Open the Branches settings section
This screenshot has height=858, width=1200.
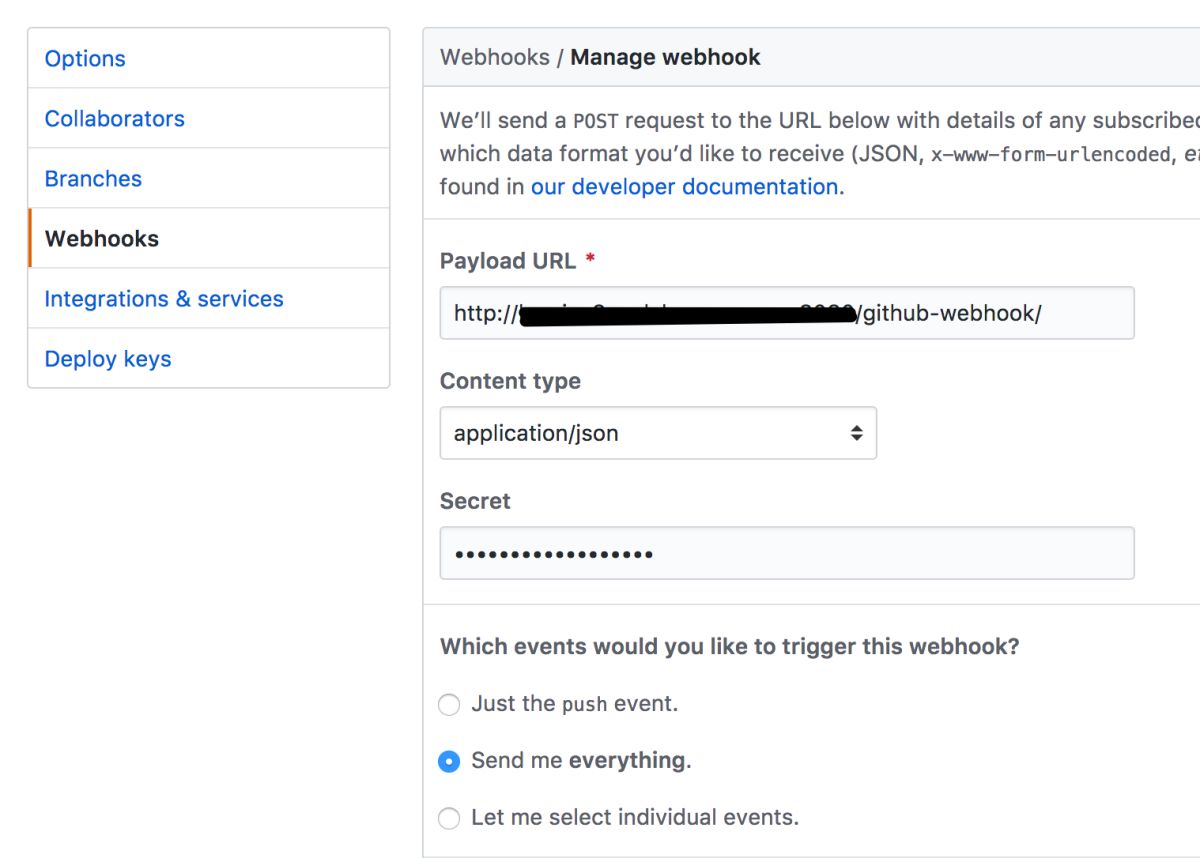pyautogui.click(x=208, y=178)
